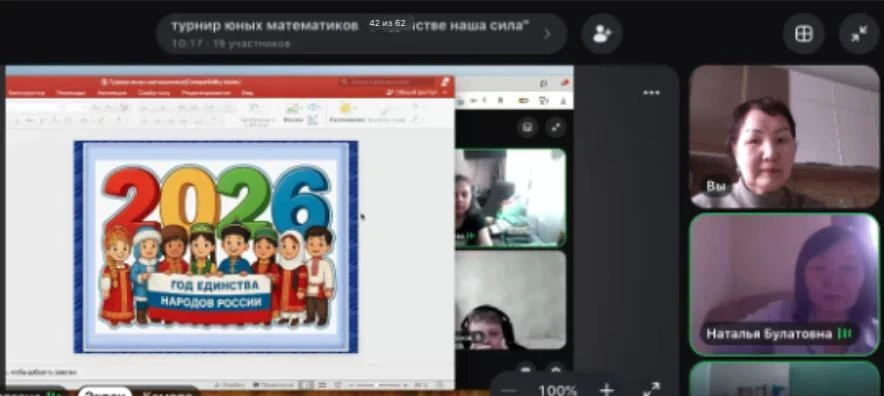Focus the PowerPoint search box in title bar
The width and height of the screenshot is (884, 396).
(387, 82)
